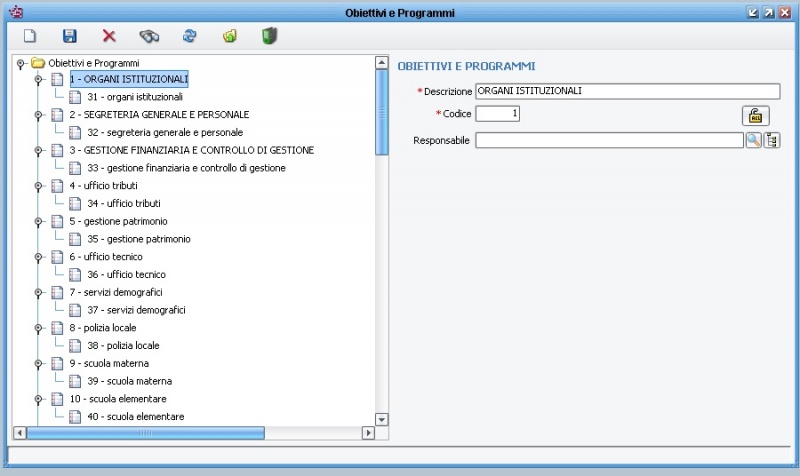Click the green exit door icon
This screenshot has width=800, height=476.
click(269, 36)
